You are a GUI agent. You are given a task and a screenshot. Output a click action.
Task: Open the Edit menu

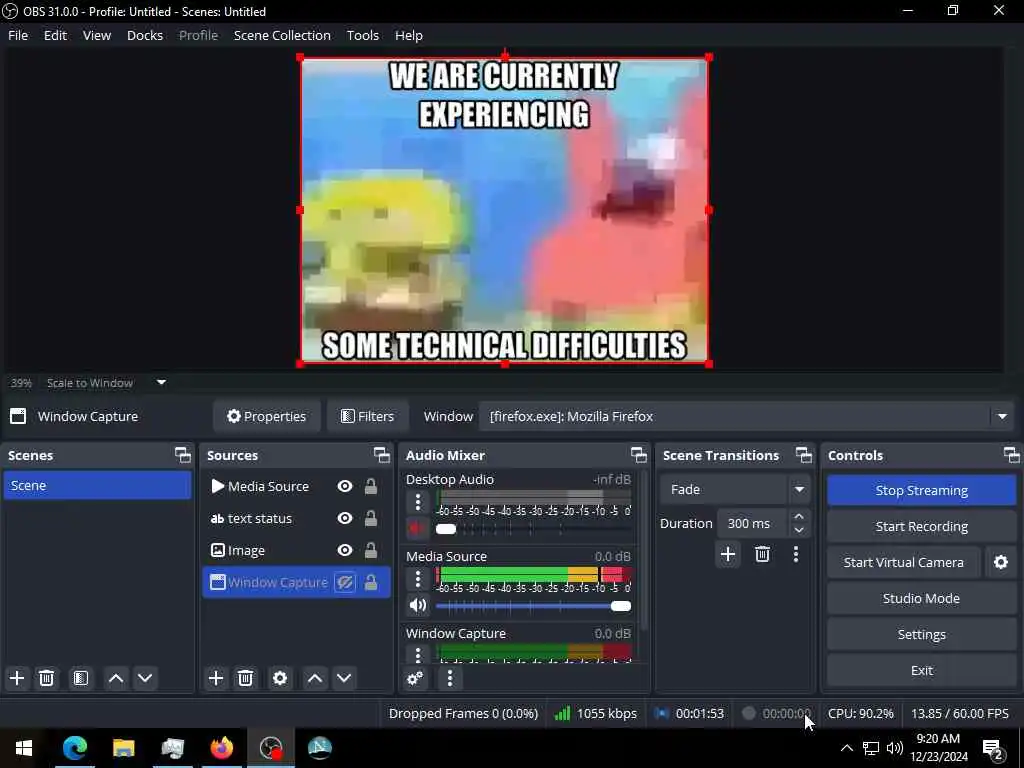[56, 35]
